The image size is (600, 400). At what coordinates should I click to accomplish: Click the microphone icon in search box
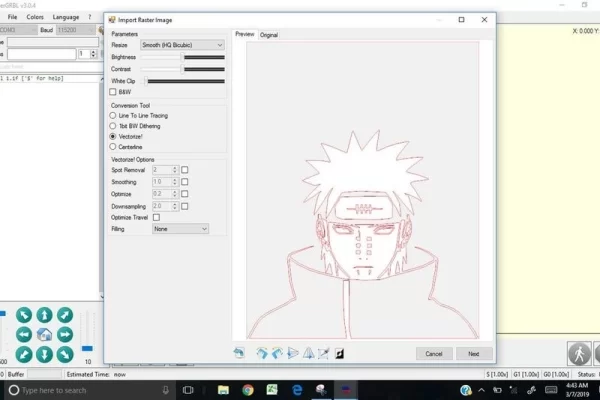(x=165, y=390)
